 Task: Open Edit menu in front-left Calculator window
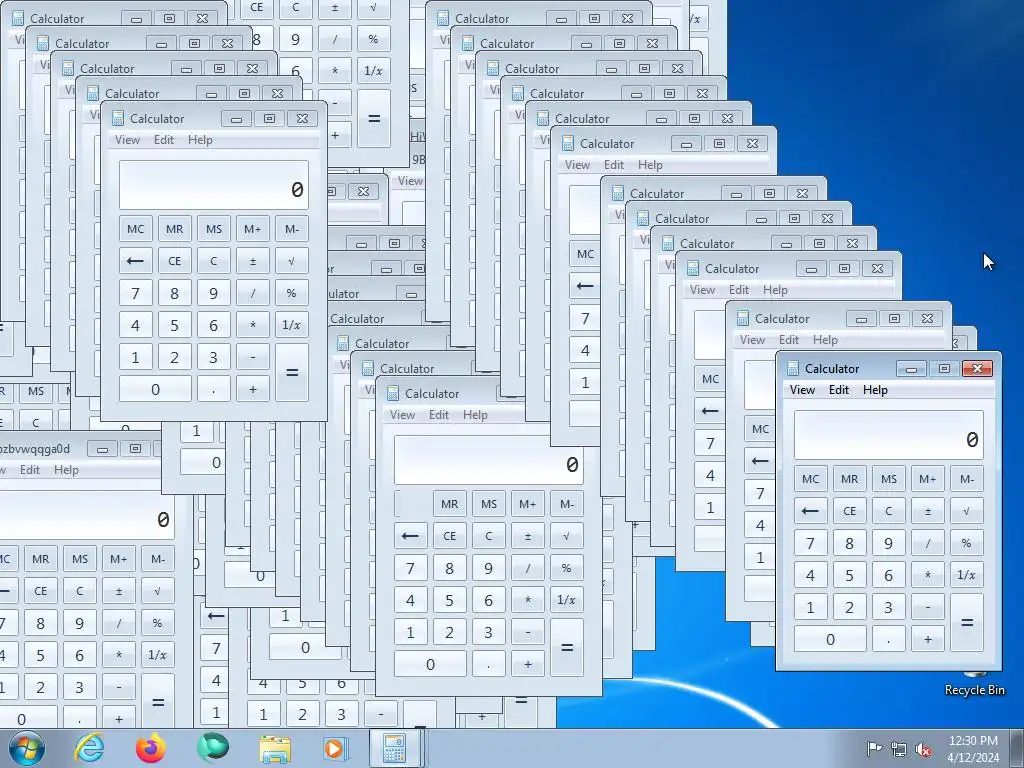(164, 140)
